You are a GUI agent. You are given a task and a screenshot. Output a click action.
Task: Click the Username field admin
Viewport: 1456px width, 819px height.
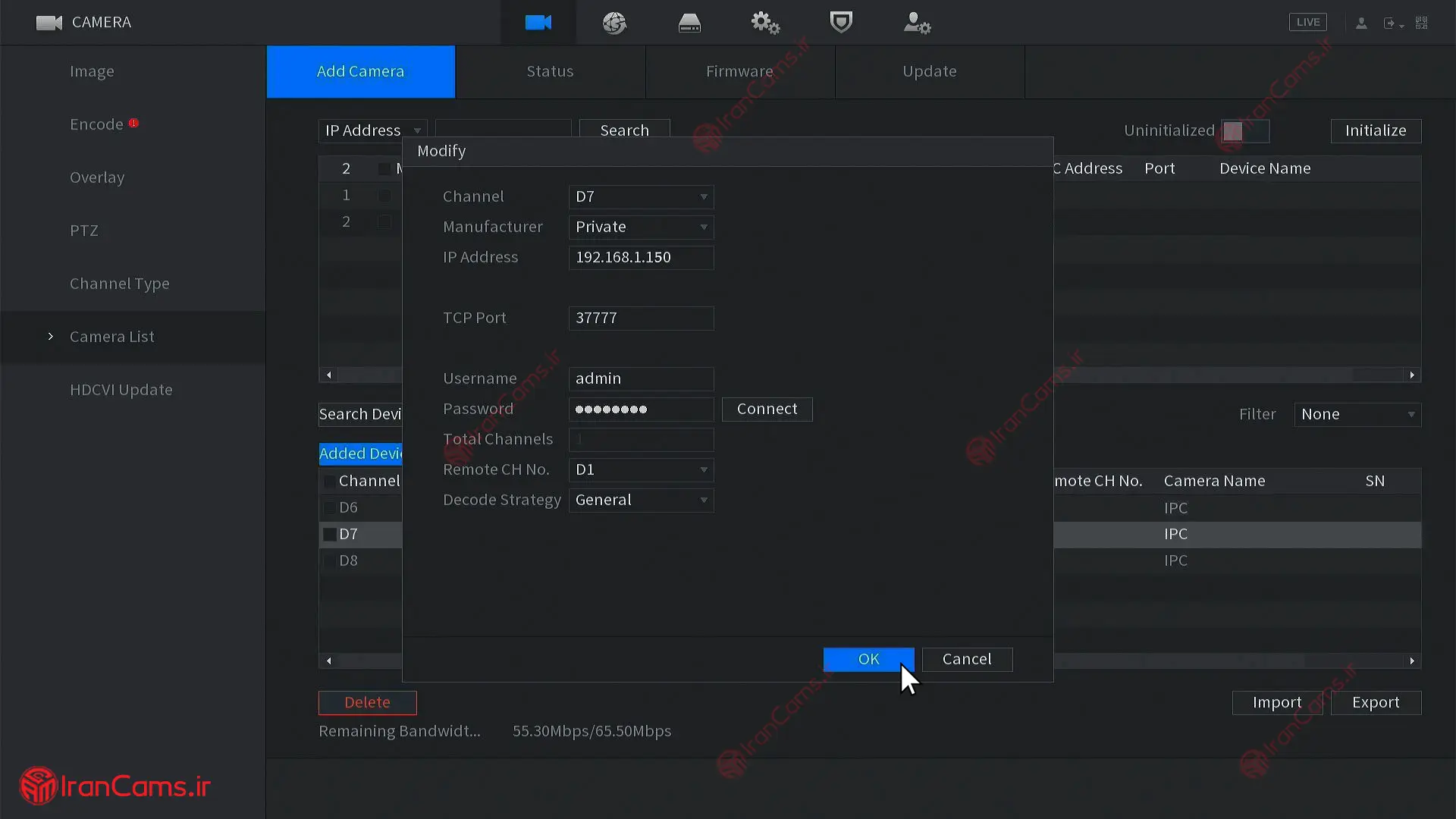click(x=641, y=378)
